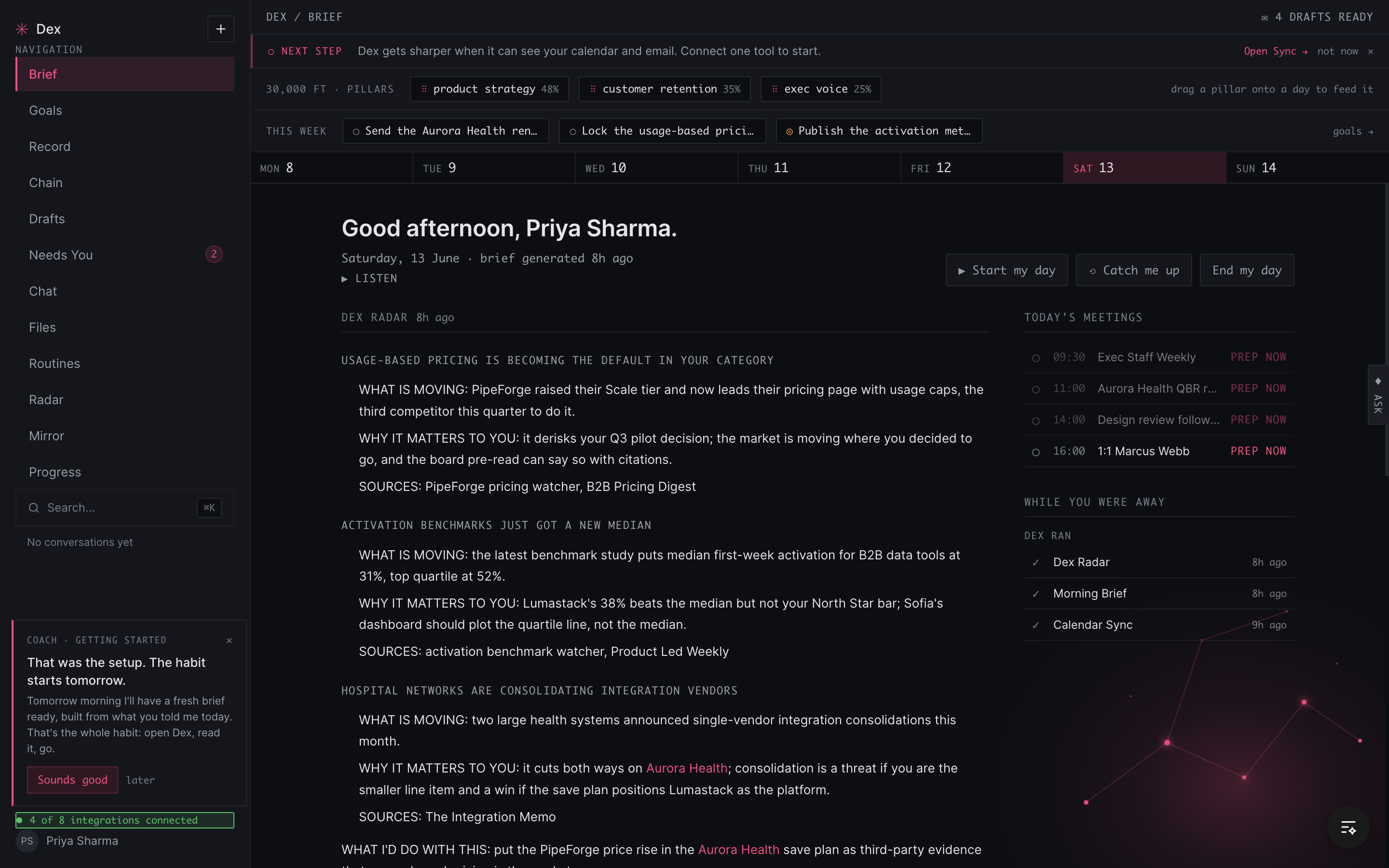
Task: Open the ASK side panel tab
Action: 1377,395
